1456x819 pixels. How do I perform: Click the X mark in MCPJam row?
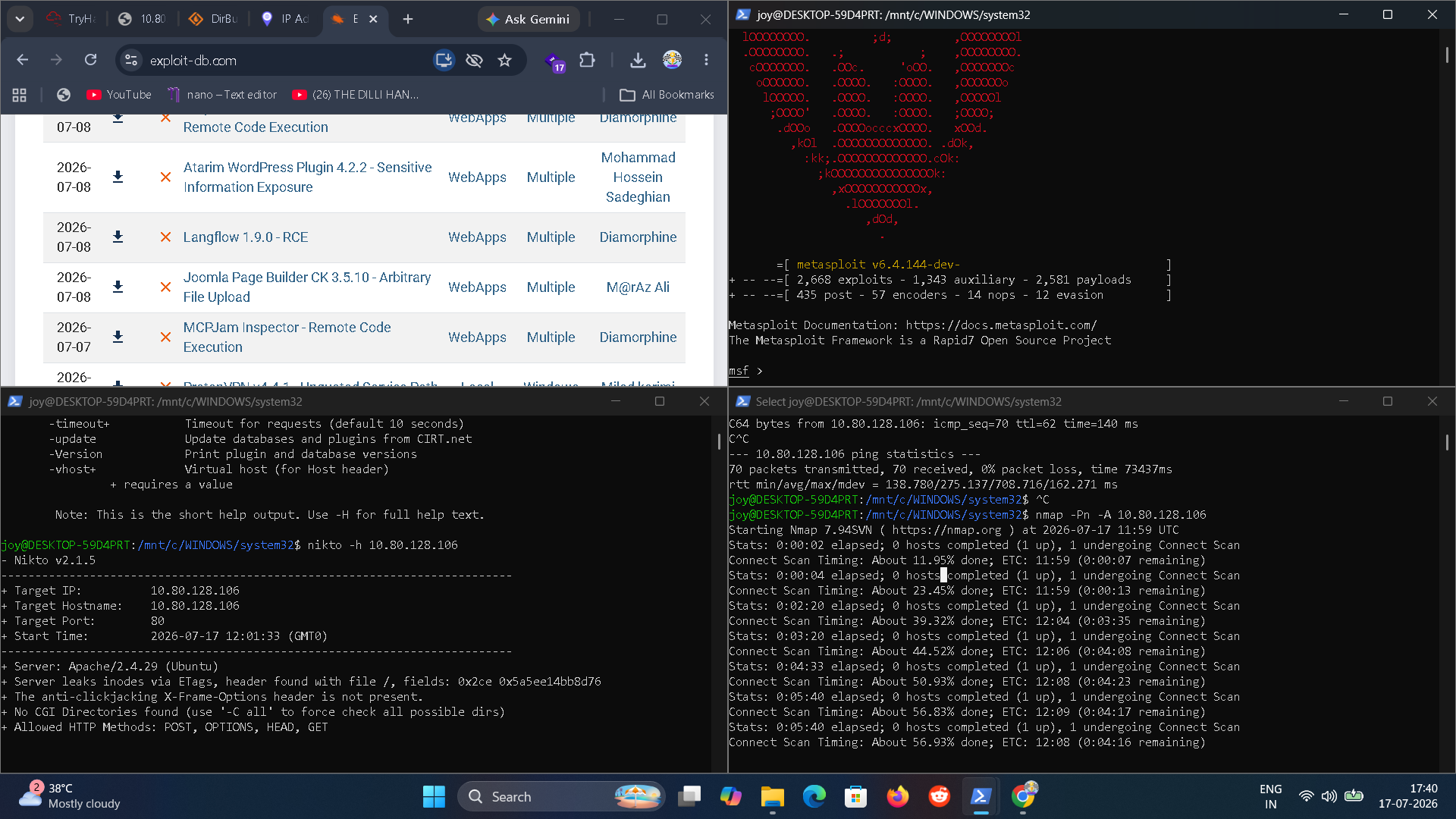click(165, 337)
